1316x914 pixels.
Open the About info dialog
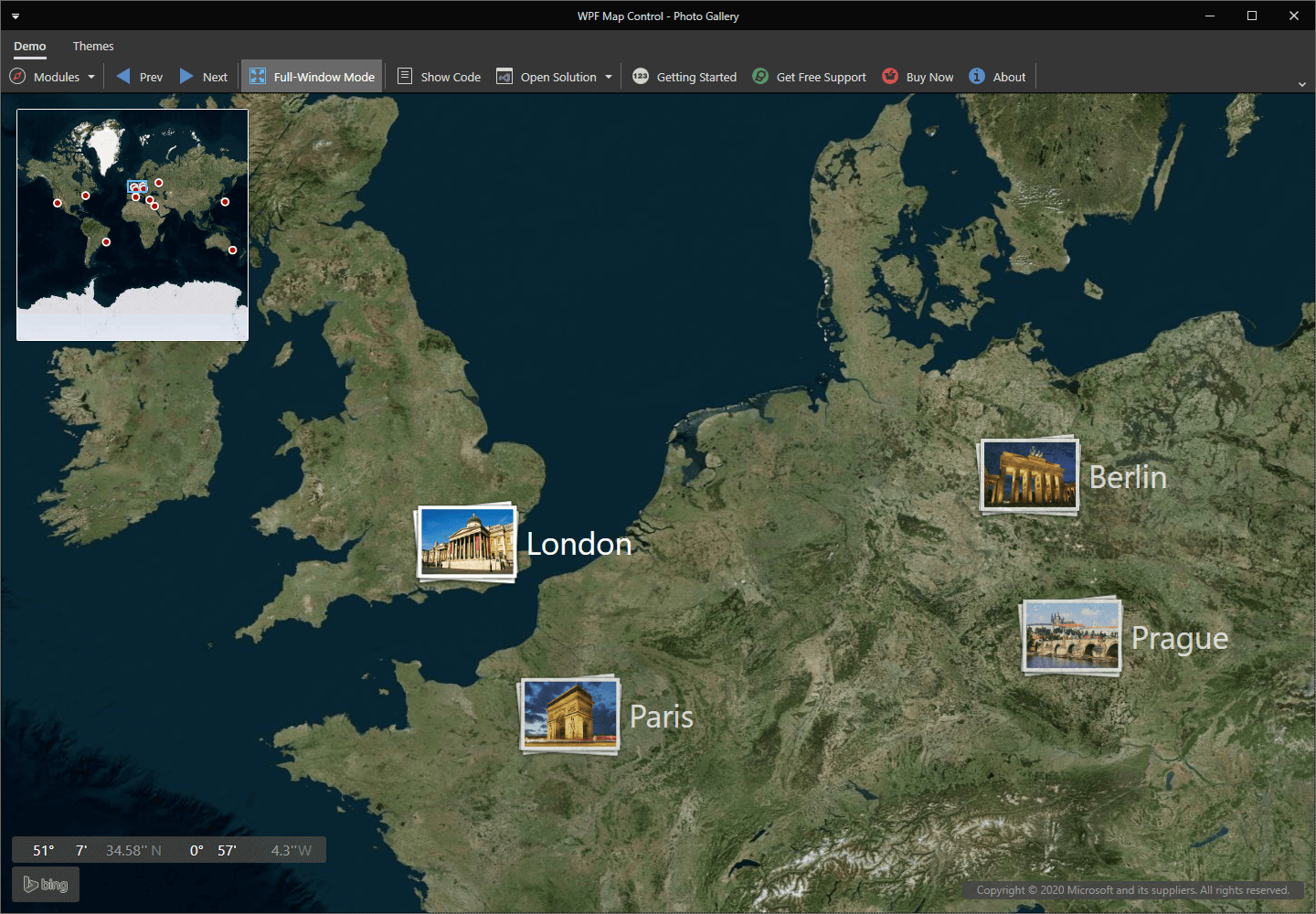[x=997, y=77]
